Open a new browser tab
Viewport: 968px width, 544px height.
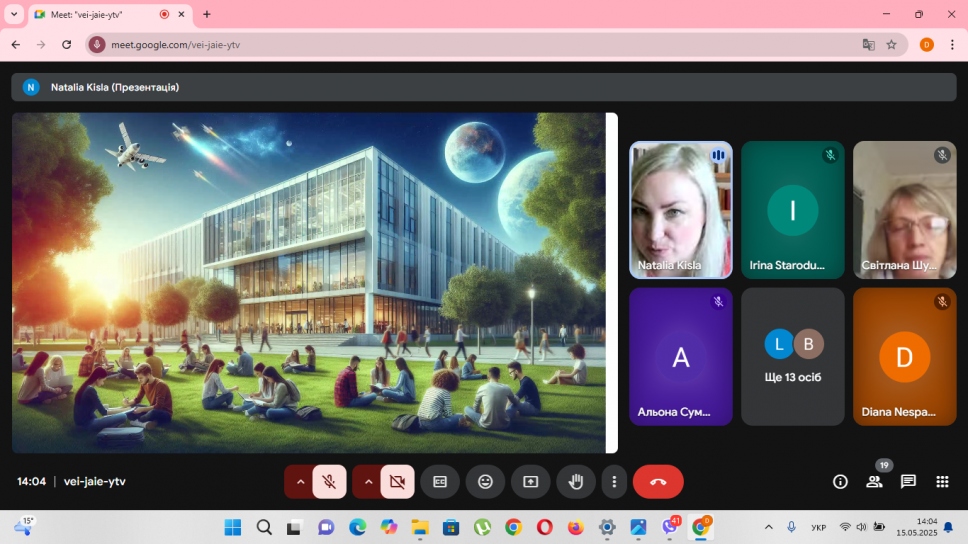pyautogui.click(x=207, y=14)
